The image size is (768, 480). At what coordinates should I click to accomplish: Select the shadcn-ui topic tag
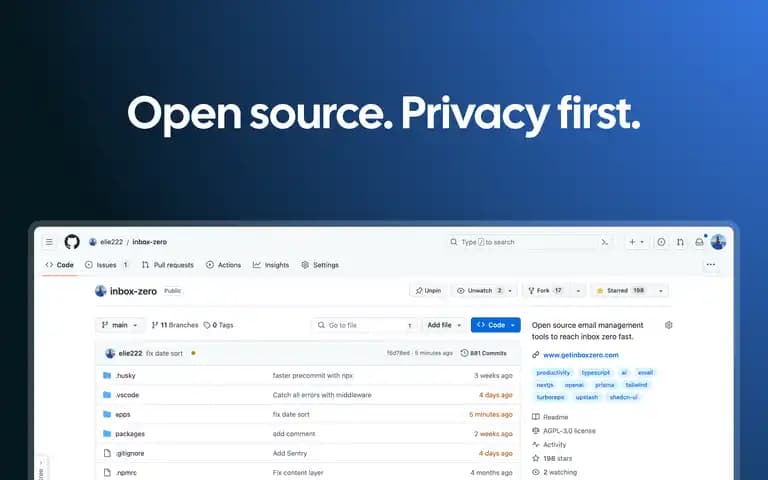pyautogui.click(x=623, y=397)
